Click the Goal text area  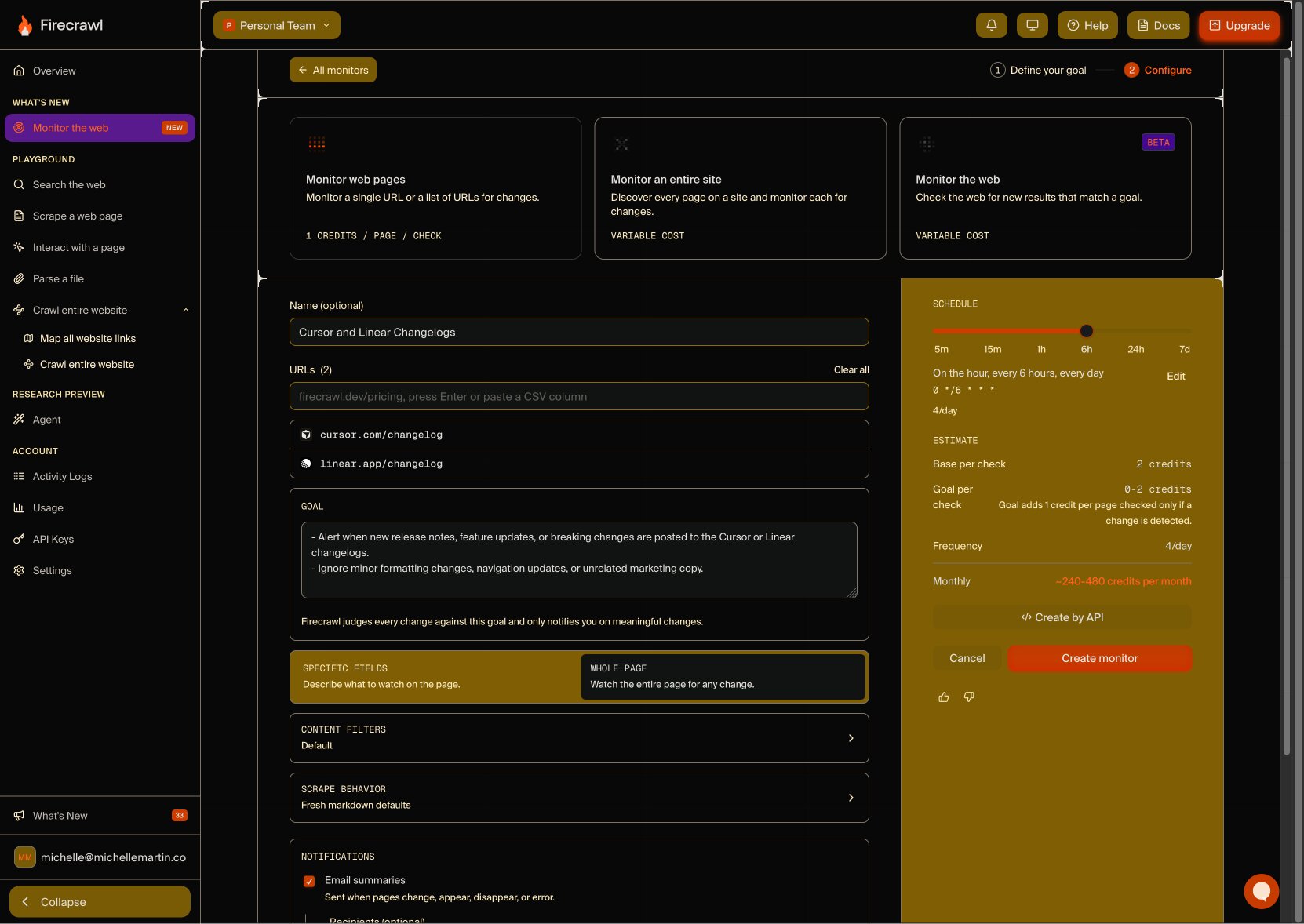pos(579,560)
